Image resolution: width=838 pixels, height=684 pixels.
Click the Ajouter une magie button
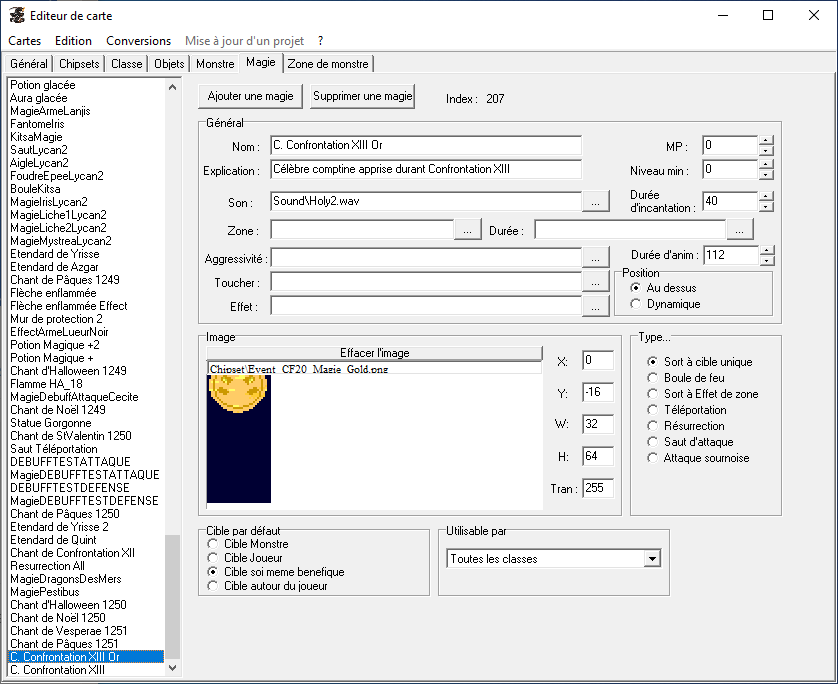point(250,96)
